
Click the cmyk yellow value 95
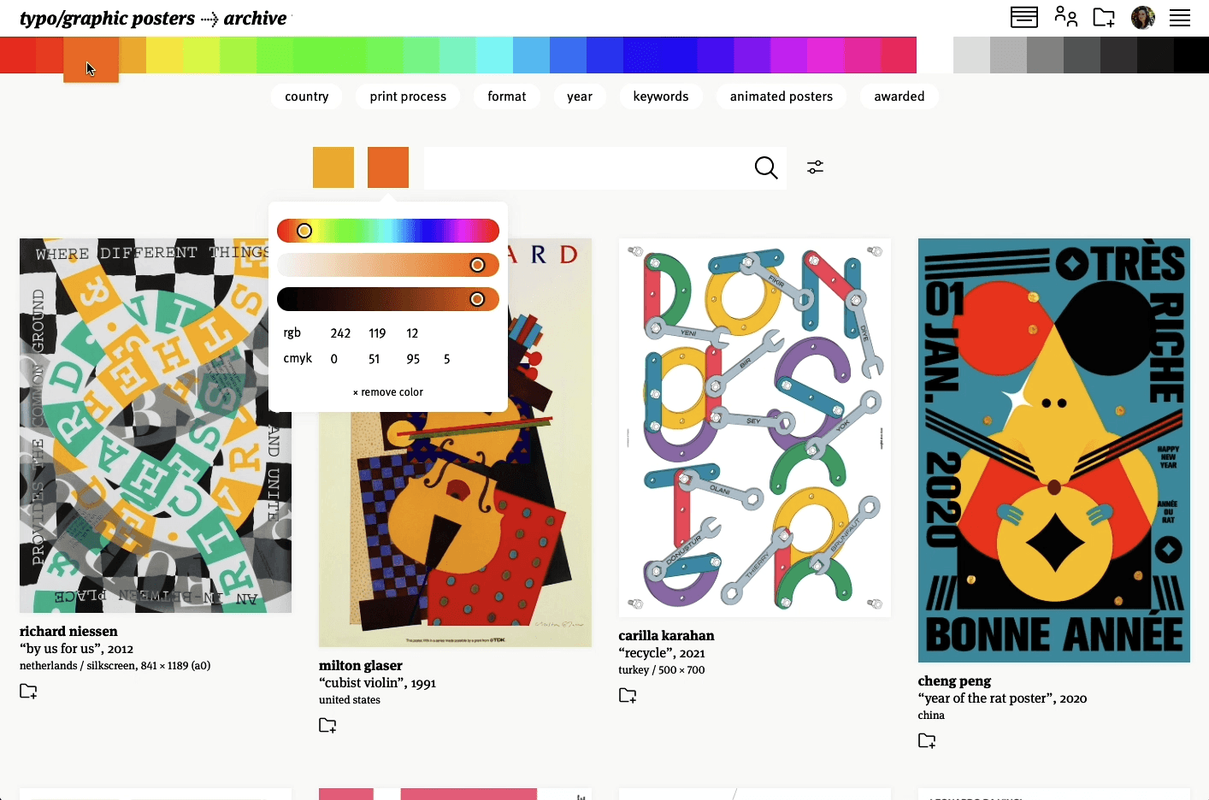click(x=413, y=359)
